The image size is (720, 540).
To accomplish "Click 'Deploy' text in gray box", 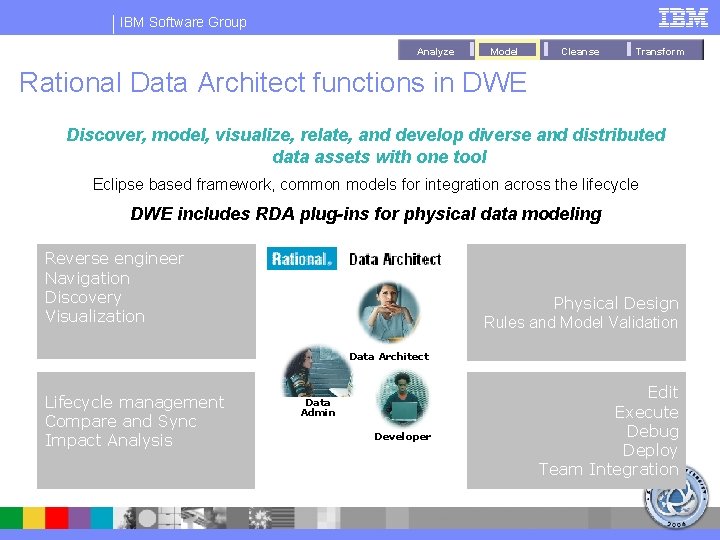I will tap(650, 450).
